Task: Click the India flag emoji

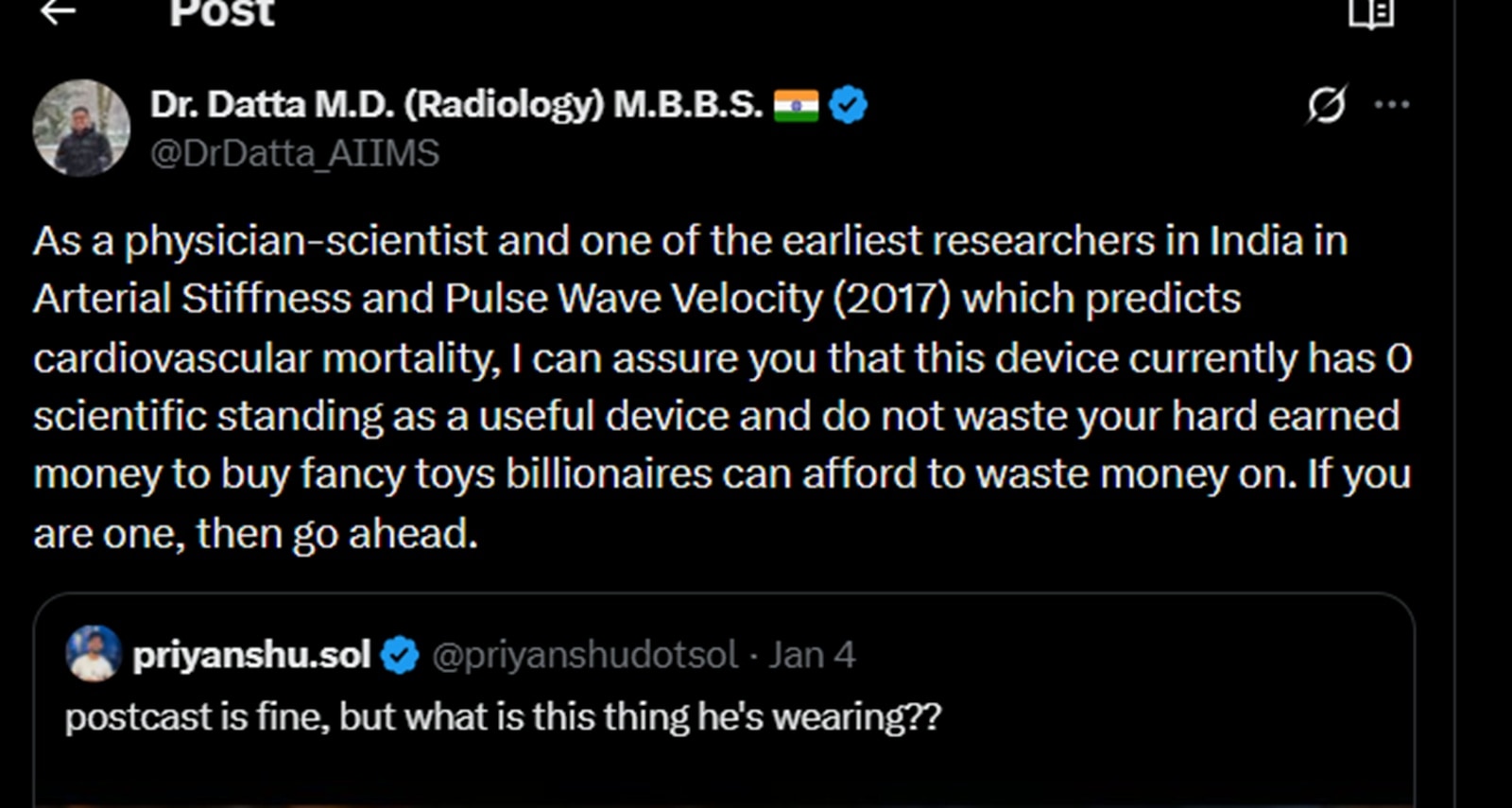Action: coord(796,105)
